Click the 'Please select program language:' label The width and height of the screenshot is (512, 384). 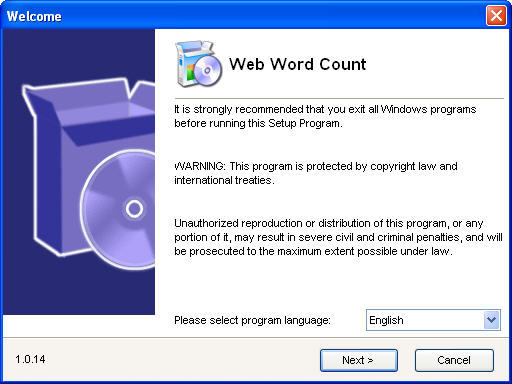point(252,320)
